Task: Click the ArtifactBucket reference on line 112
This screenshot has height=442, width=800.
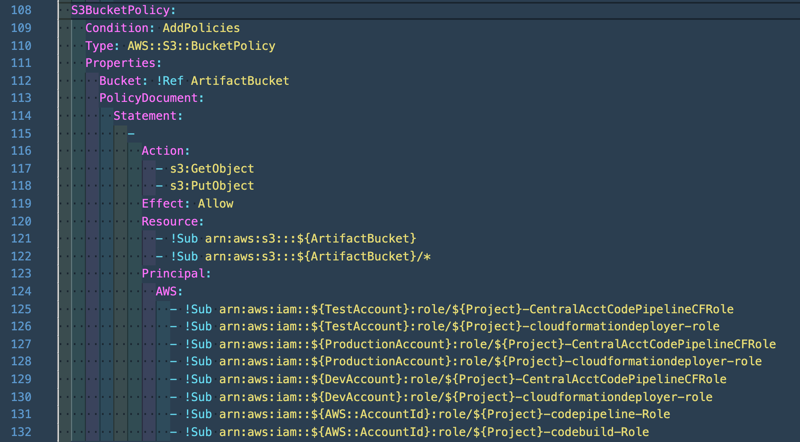Action: (x=240, y=81)
